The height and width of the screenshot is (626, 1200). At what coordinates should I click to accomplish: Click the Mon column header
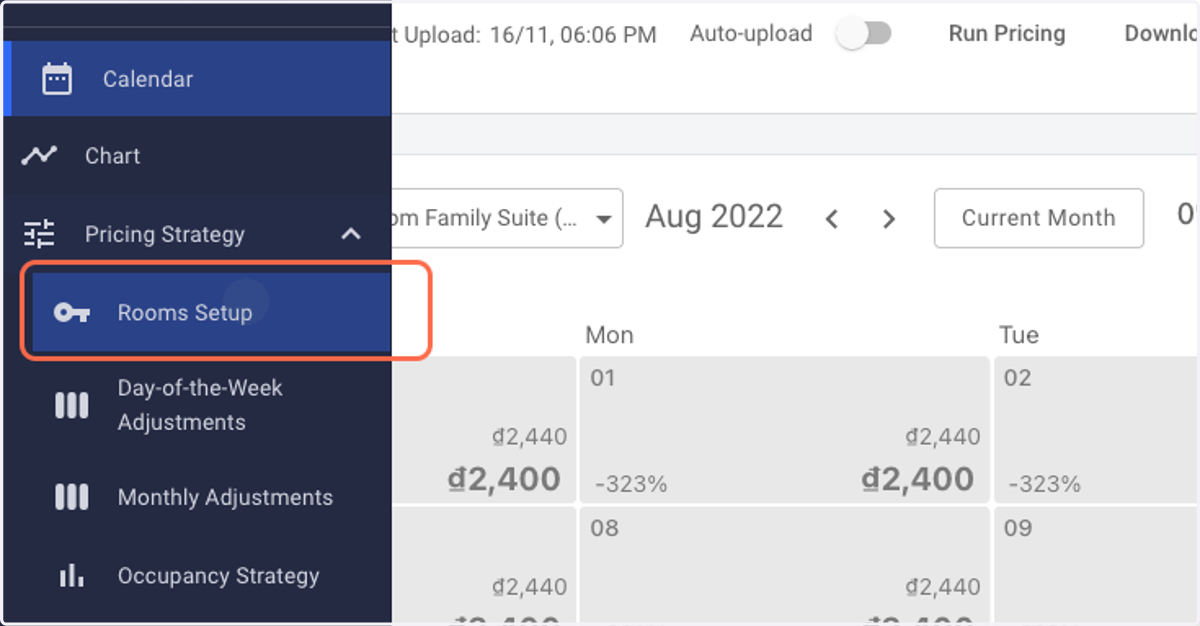609,335
